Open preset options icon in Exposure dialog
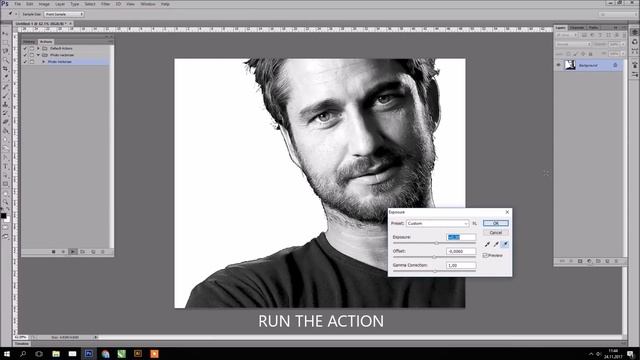Image resolution: width=640 pixels, height=360 pixels. point(474,223)
